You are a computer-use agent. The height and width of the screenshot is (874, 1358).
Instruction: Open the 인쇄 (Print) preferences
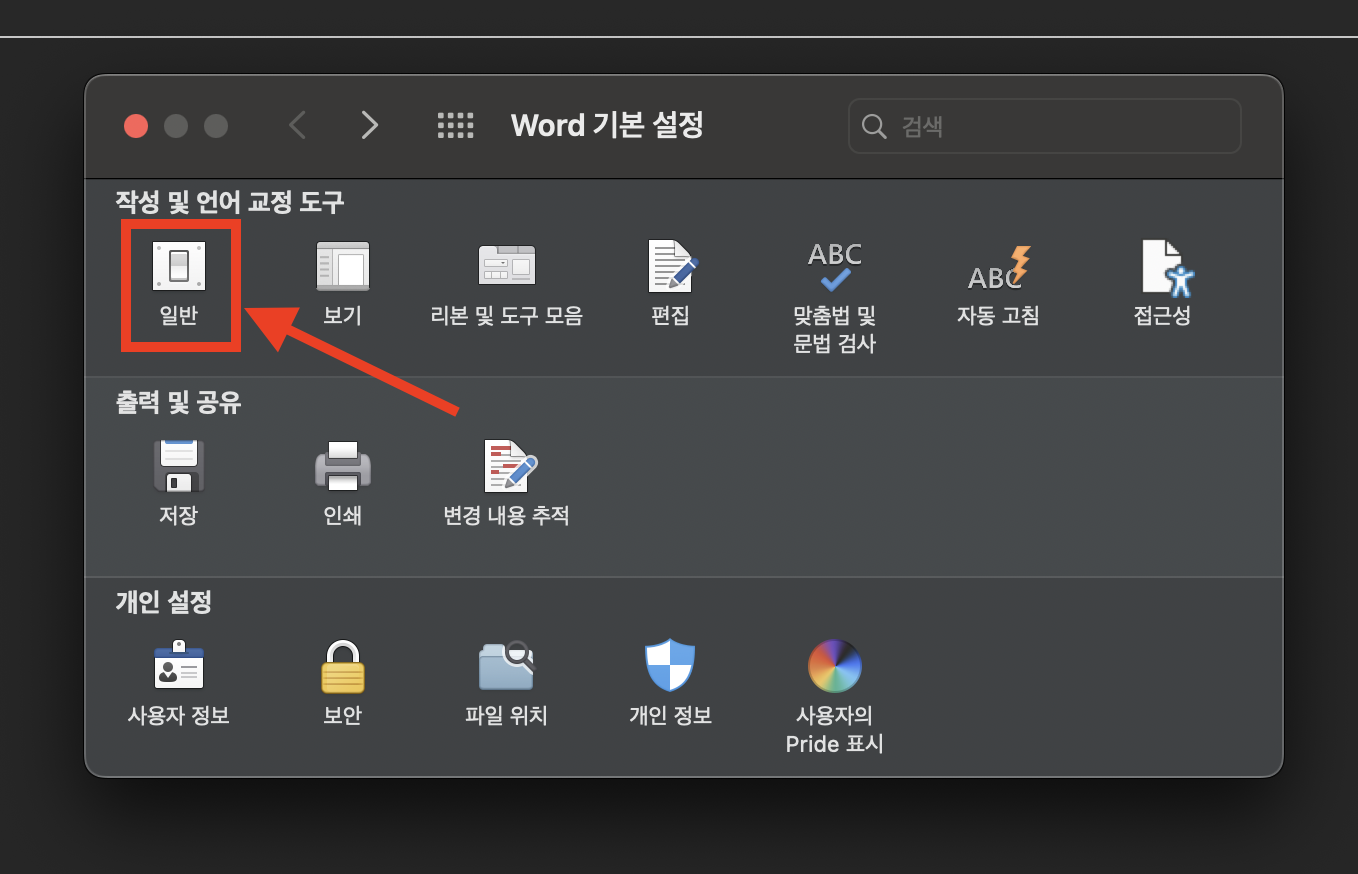coord(343,484)
